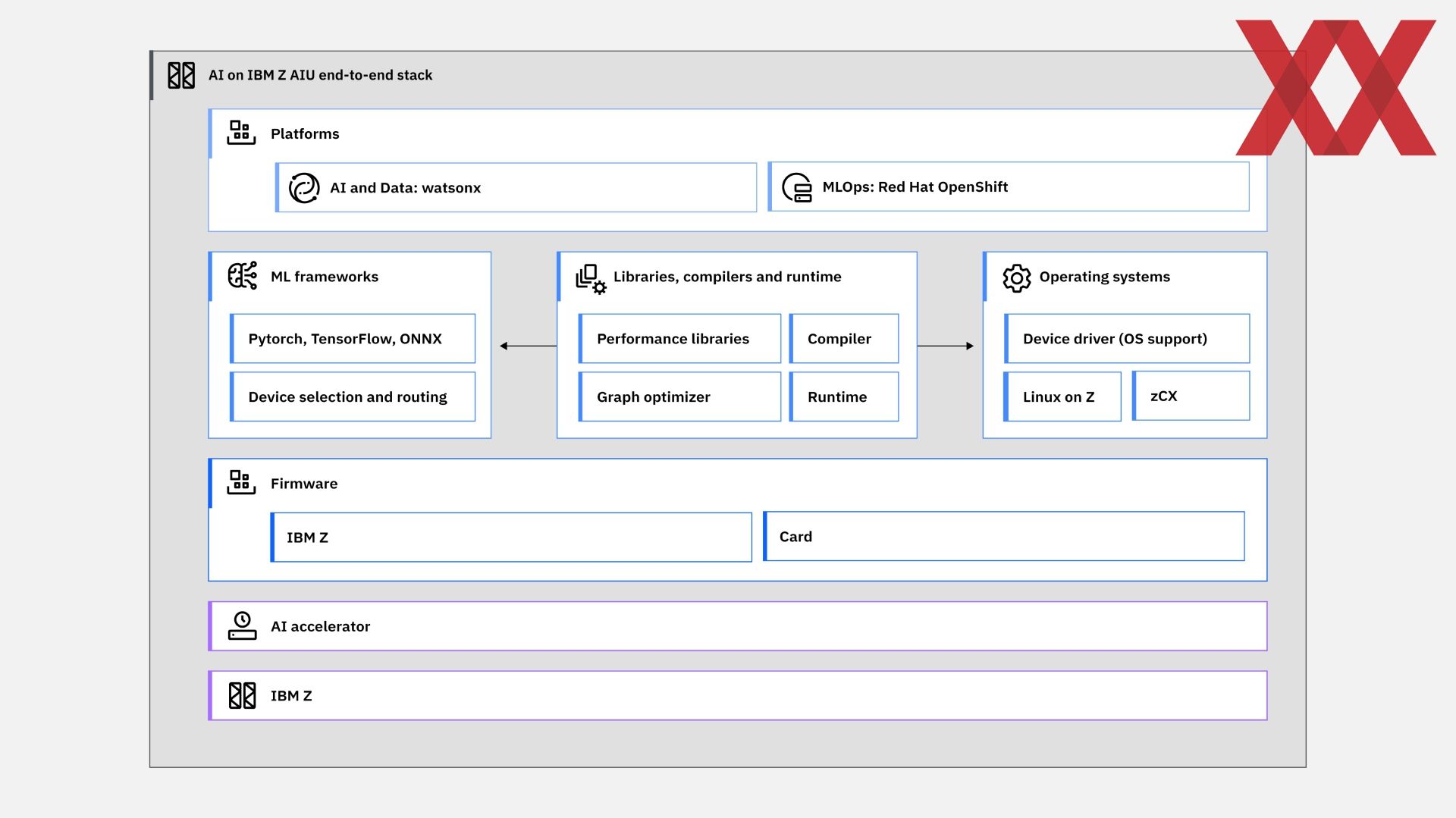Click the Device driver (OS support) box
The width and height of the screenshot is (1456, 818).
coord(1127,339)
